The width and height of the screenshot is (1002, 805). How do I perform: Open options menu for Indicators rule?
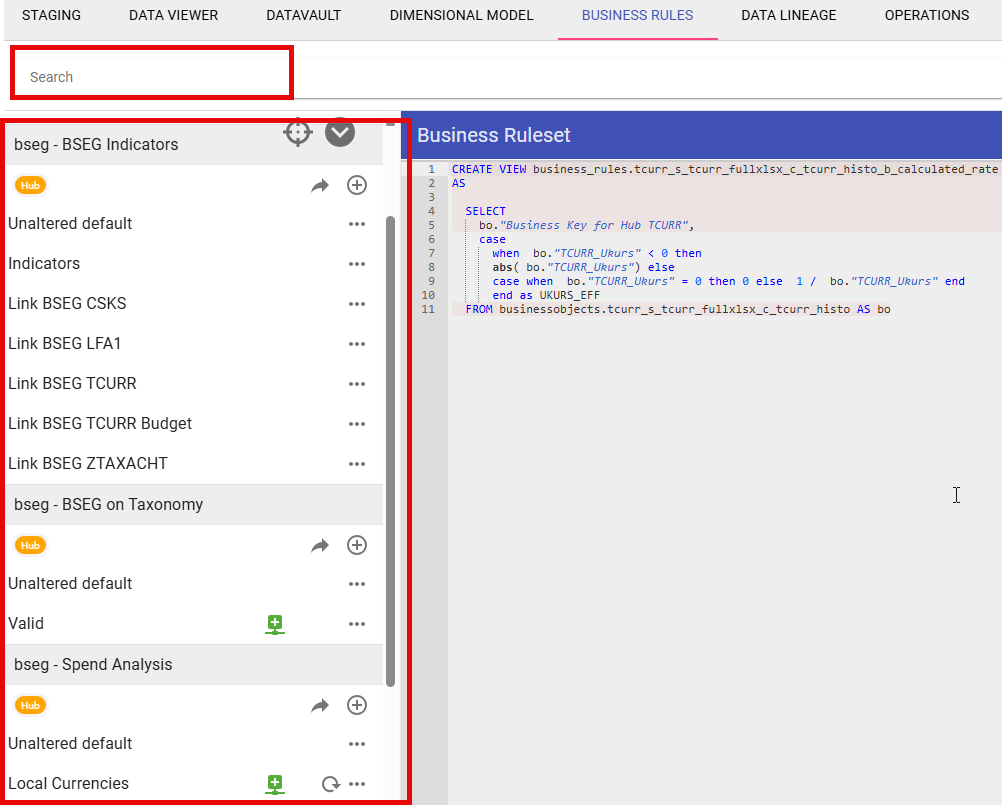[357, 264]
